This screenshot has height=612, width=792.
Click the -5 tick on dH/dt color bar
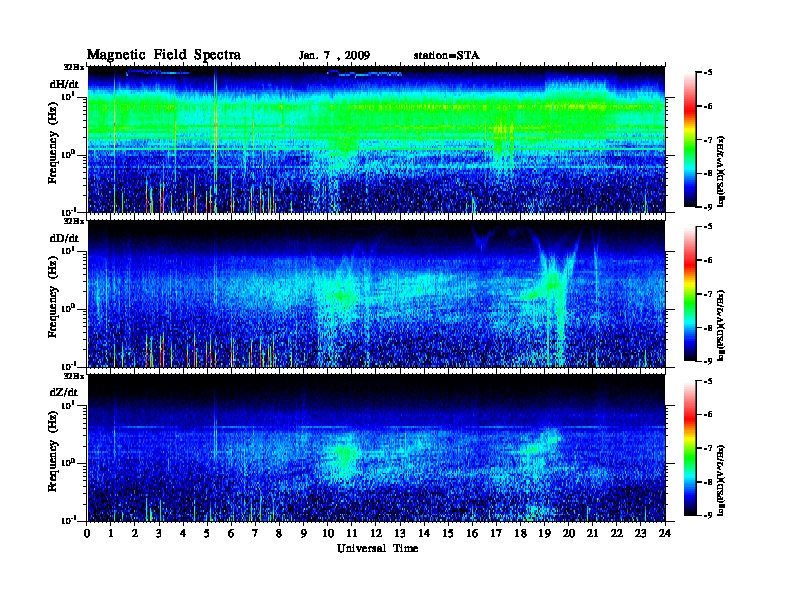[x=708, y=73]
